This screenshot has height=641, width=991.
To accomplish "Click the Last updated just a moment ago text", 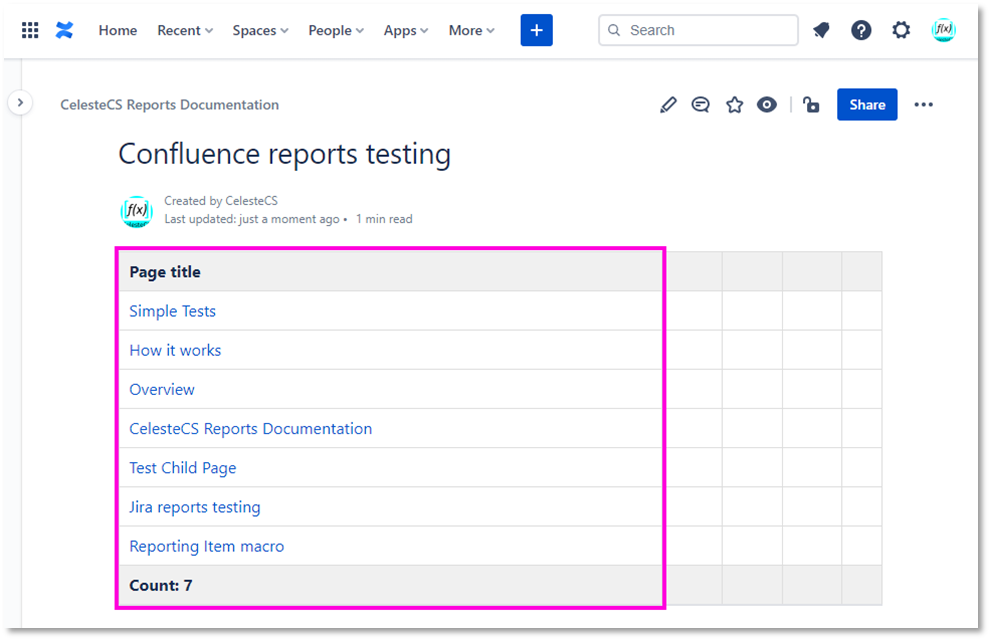I will tap(252, 219).
